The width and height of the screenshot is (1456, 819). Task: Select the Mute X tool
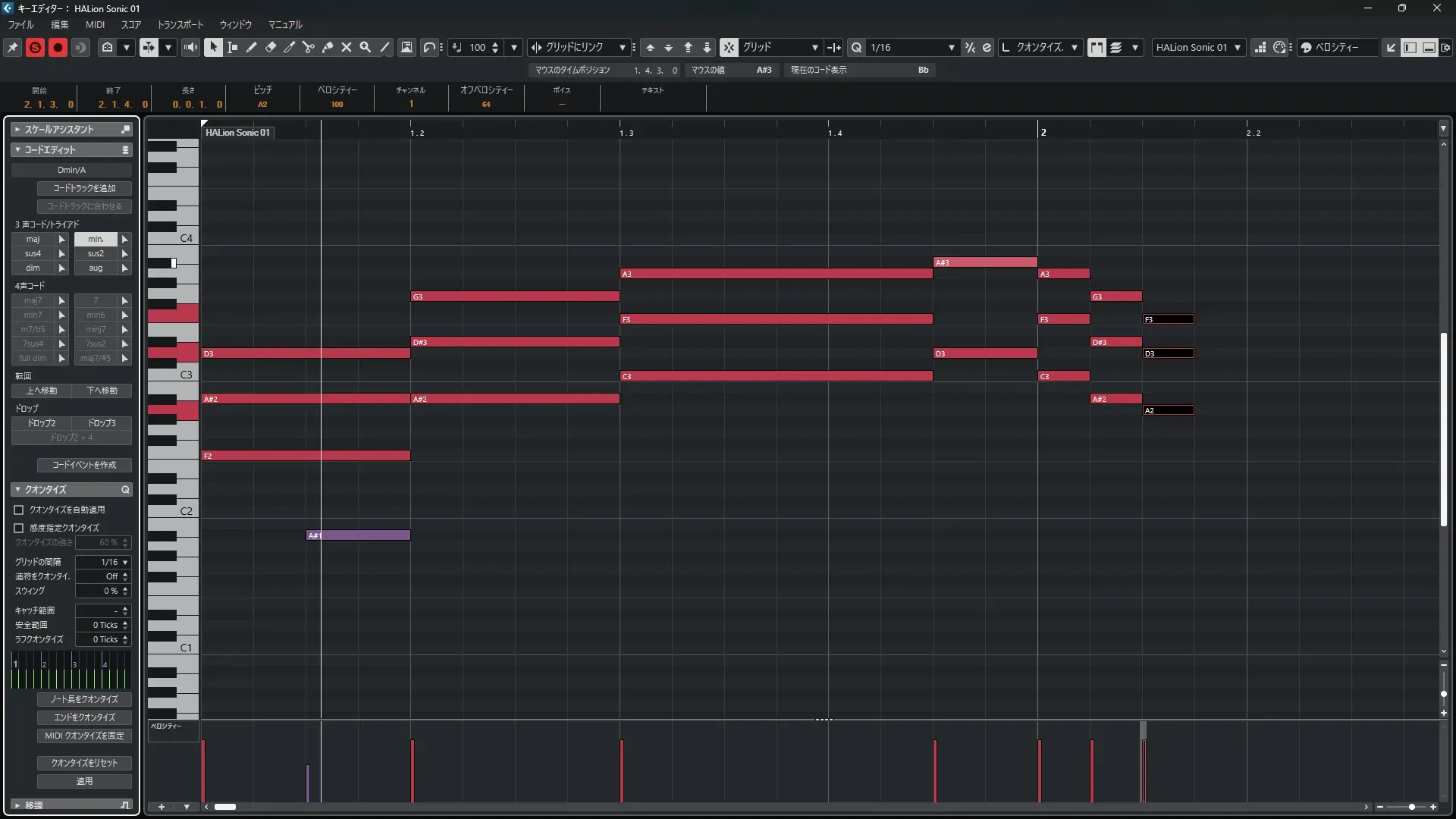[x=347, y=47]
